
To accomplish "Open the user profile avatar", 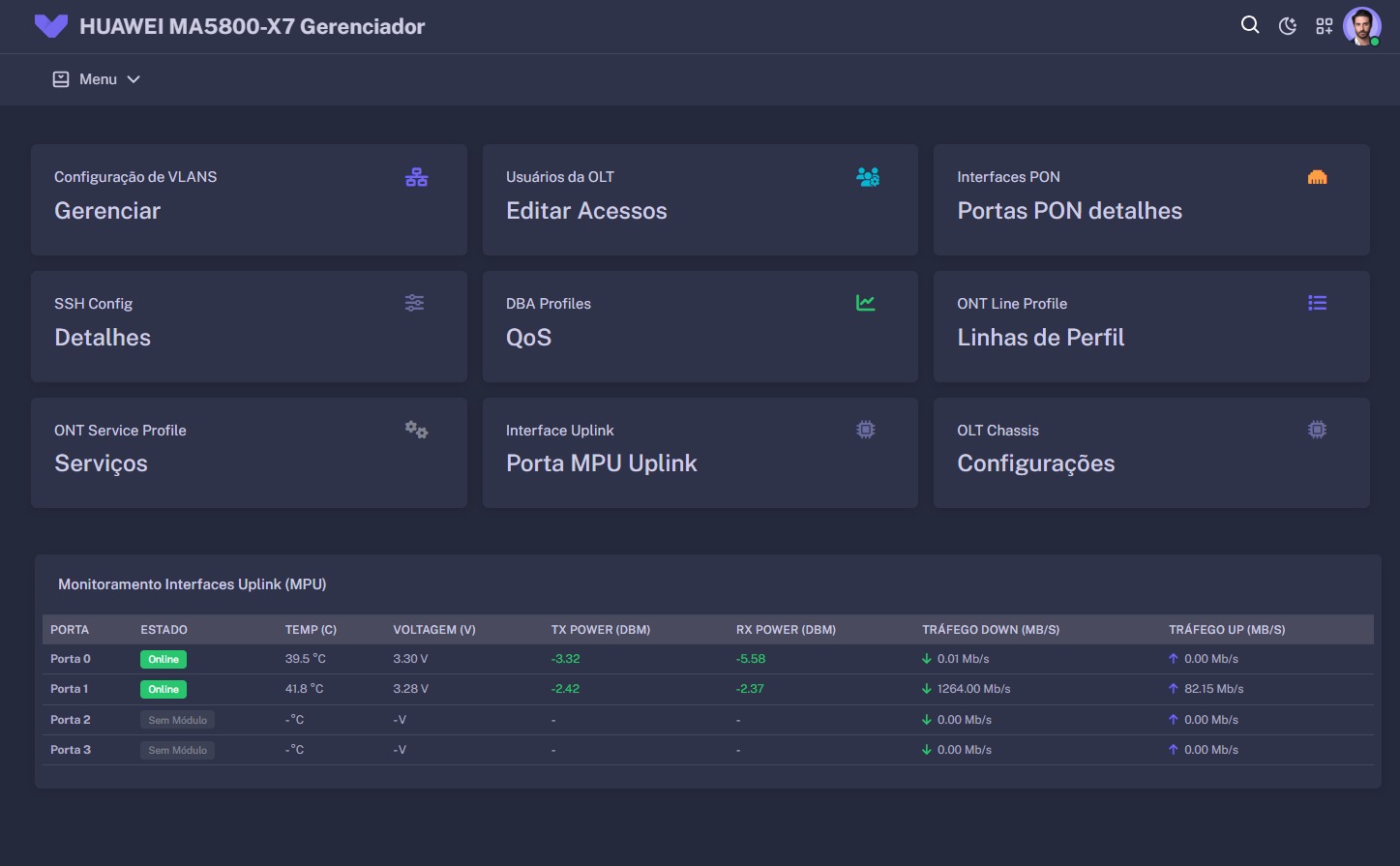I will (1361, 26).
